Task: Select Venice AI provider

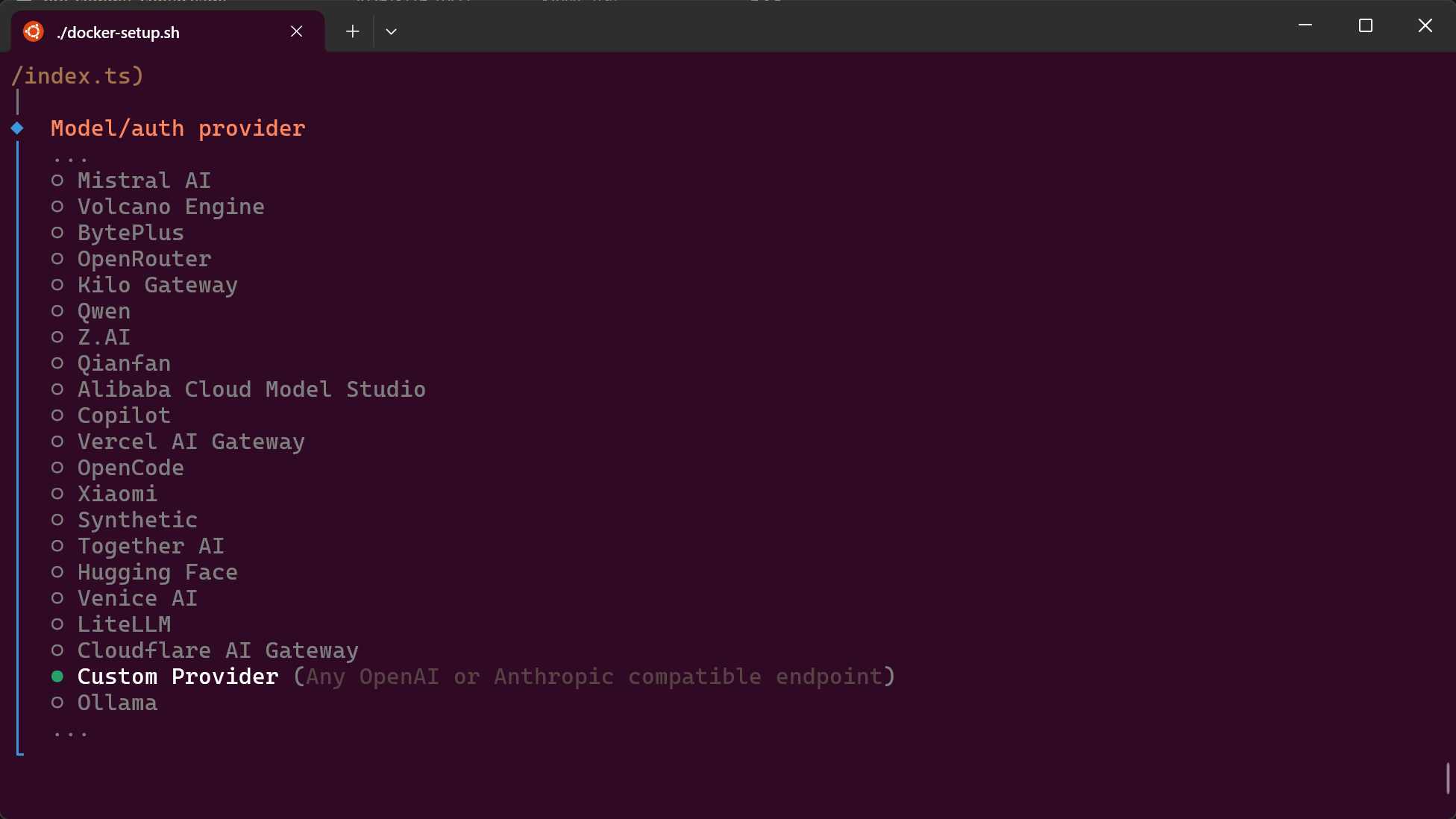Action: tap(125, 598)
